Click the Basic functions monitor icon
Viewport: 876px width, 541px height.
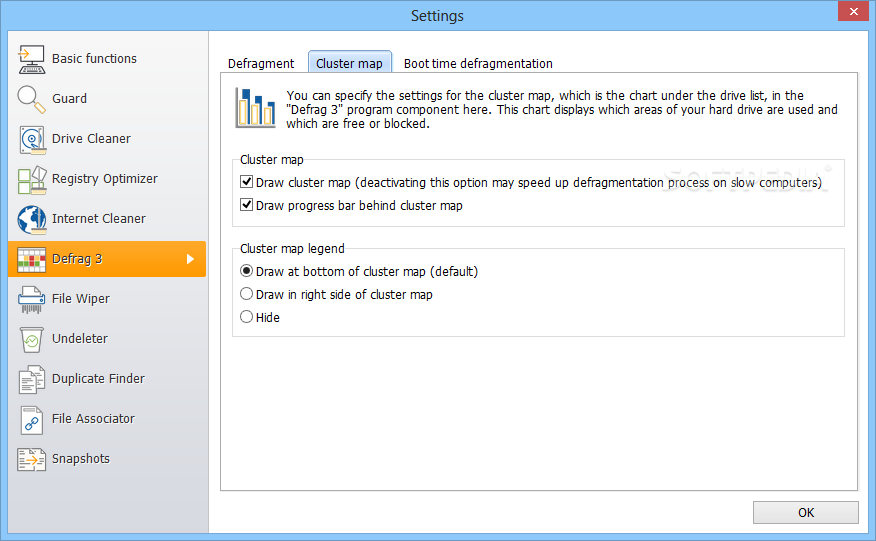(x=32, y=59)
